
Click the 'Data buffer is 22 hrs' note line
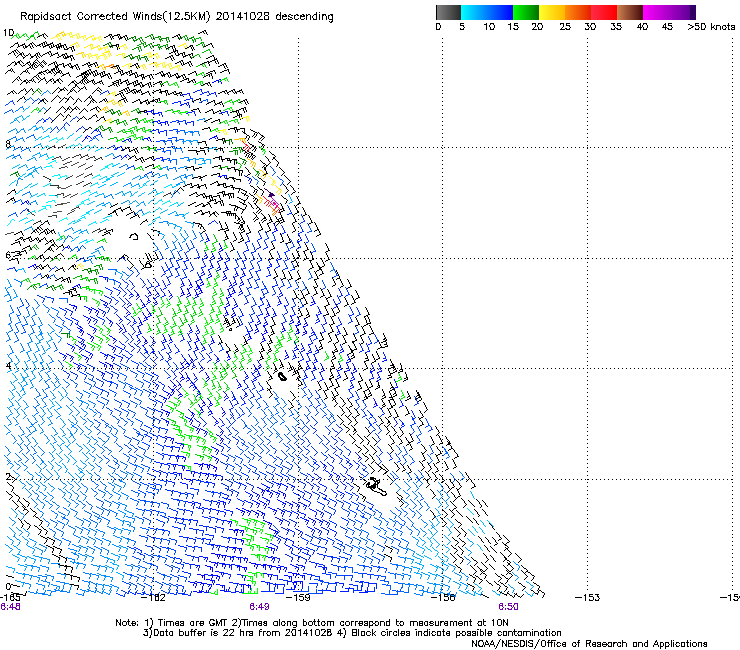pos(352,633)
